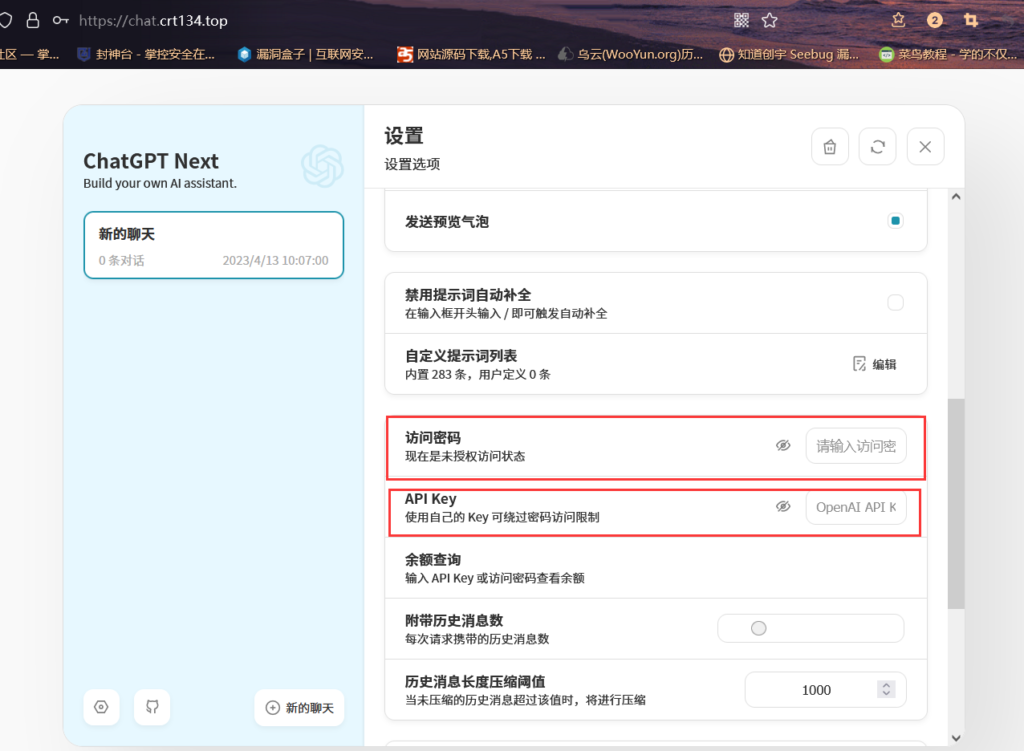Toggle the 发送预览气泡 checkbox
This screenshot has height=751, width=1024.
coord(895,221)
